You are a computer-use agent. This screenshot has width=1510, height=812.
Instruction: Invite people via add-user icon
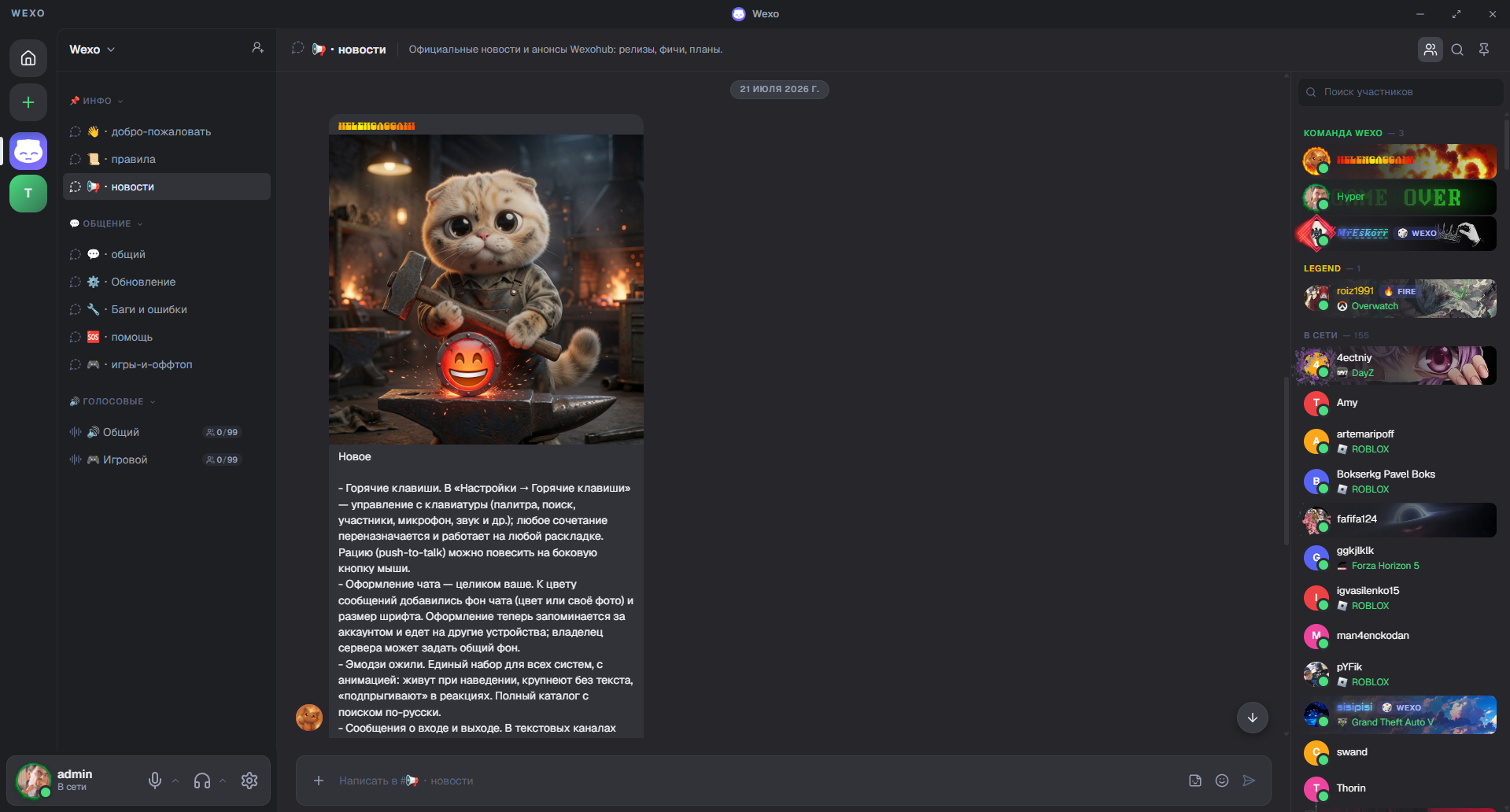point(257,48)
